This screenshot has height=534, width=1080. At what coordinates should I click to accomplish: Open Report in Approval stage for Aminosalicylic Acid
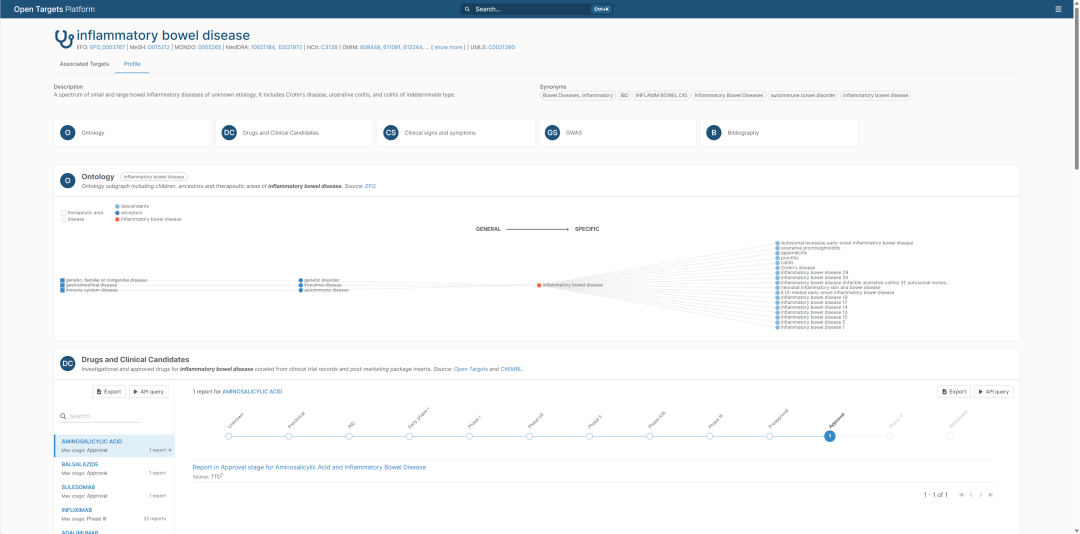[x=309, y=467]
